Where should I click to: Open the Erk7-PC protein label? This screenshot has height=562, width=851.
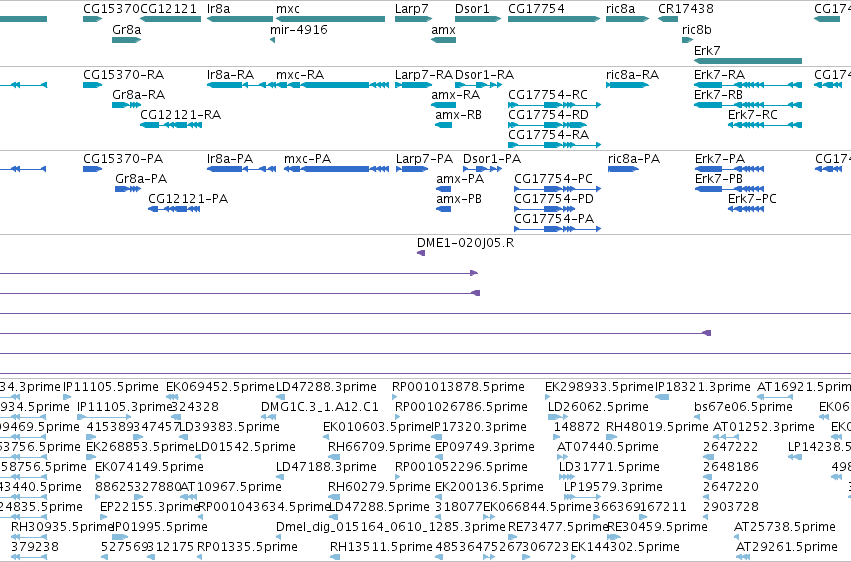coord(752,199)
